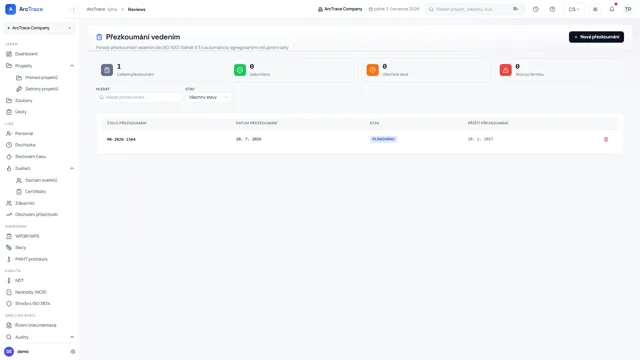Click the Úkoly clipboard icon
Image resolution: width=640 pixels, height=360 pixels.
(x=9, y=112)
